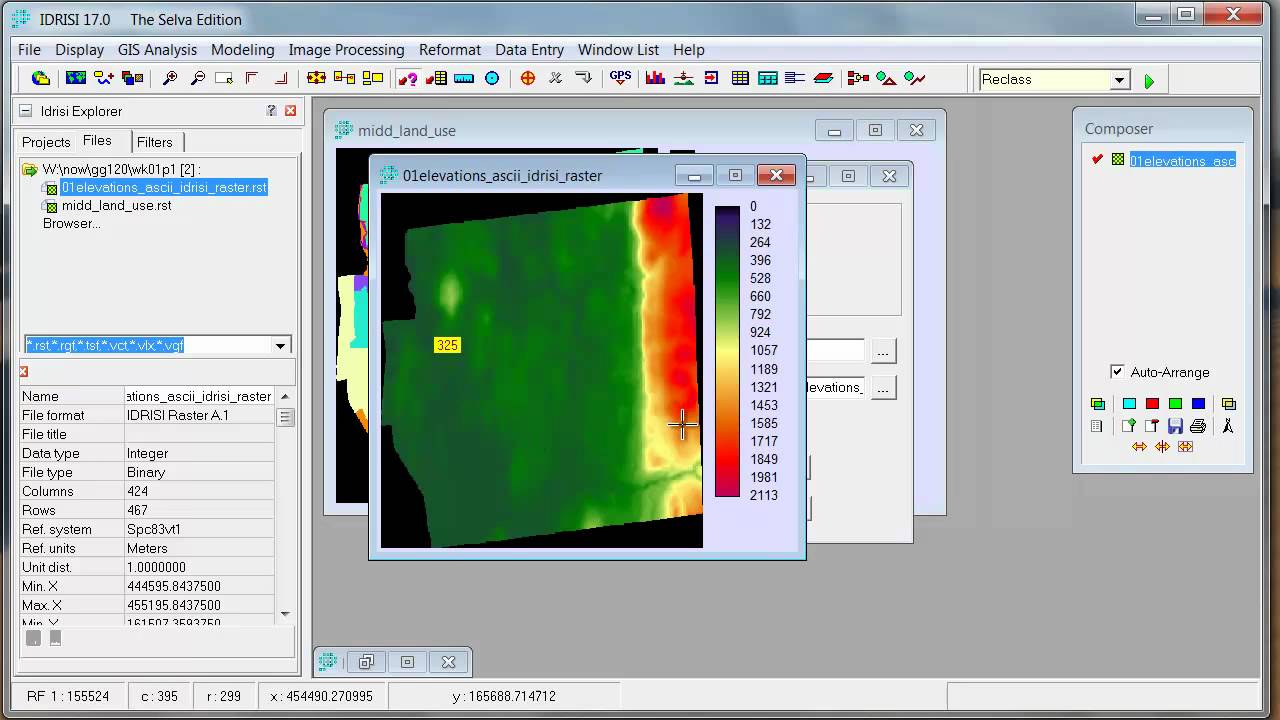The height and width of the screenshot is (720, 1280).
Task: Click the save floppy icon in Composer
Action: [1175, 426]
